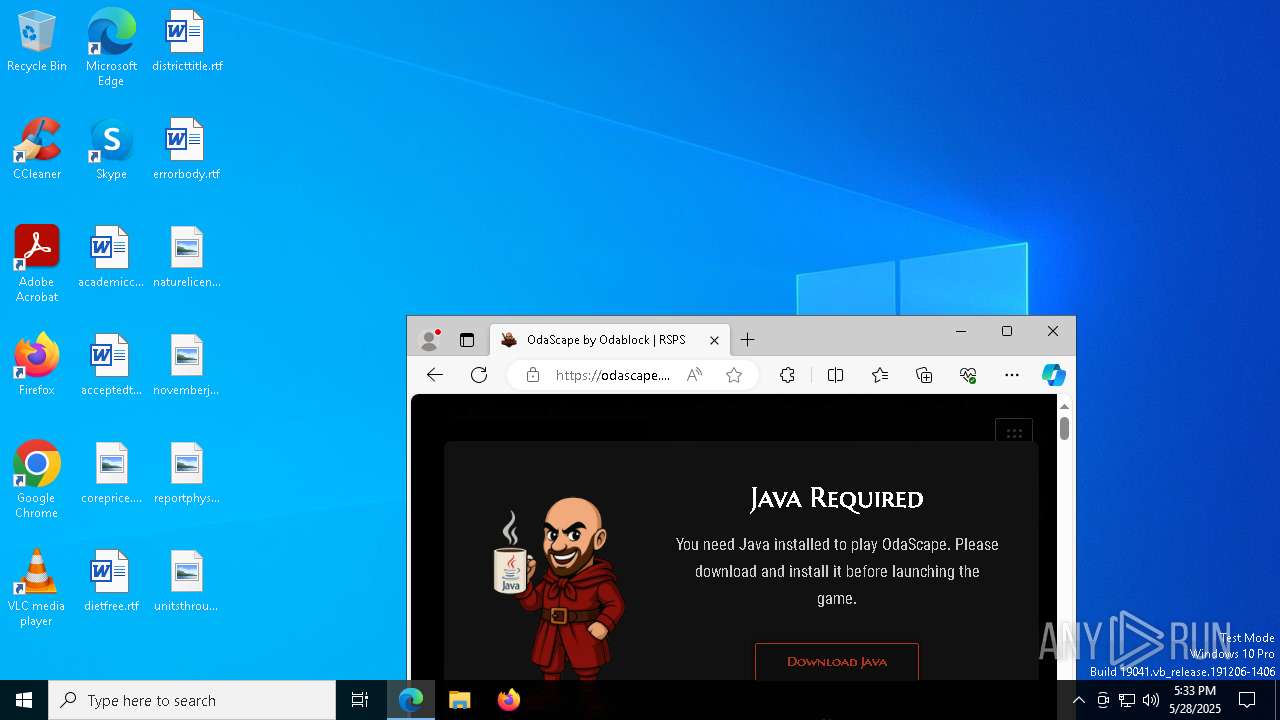Close the OdaScape tab
1280x720 pixels.
point(714,340)
